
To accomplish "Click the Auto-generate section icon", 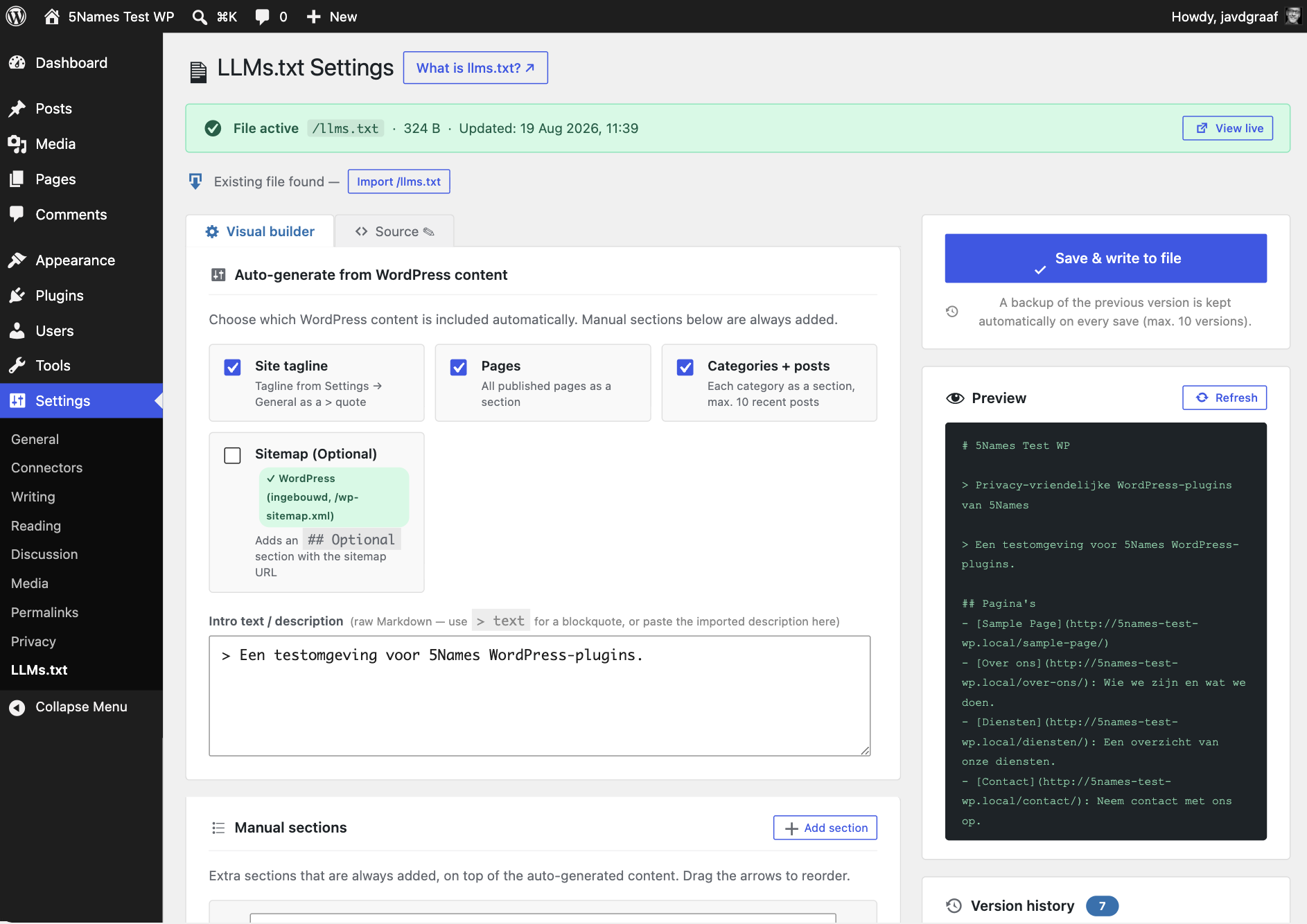I will pyautogui.click(x=218, y=275).
